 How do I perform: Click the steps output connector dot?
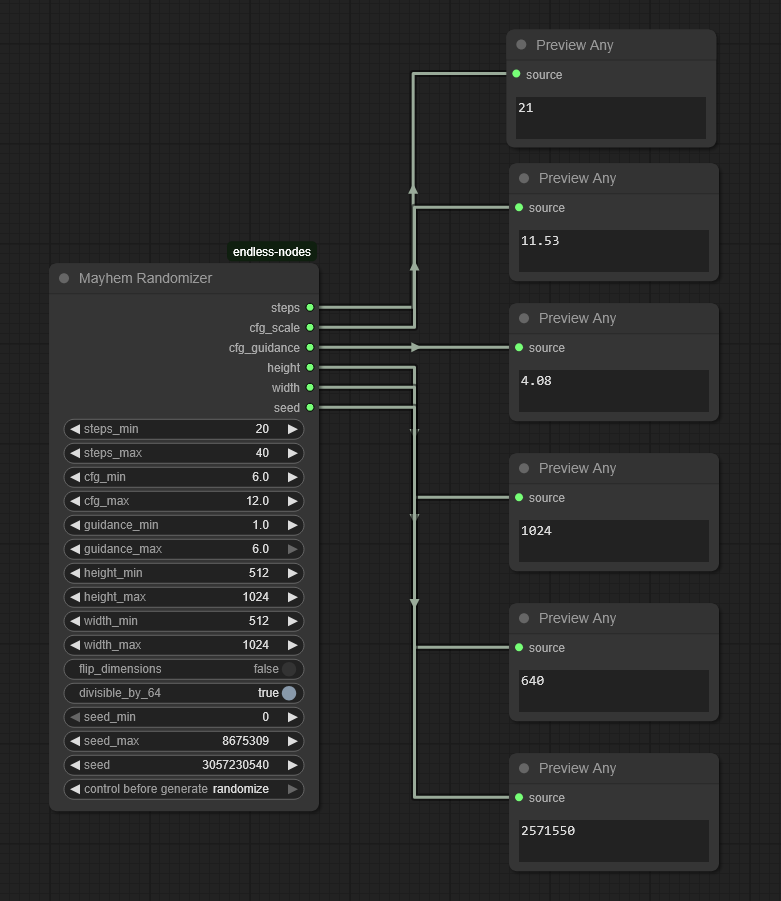310,308
